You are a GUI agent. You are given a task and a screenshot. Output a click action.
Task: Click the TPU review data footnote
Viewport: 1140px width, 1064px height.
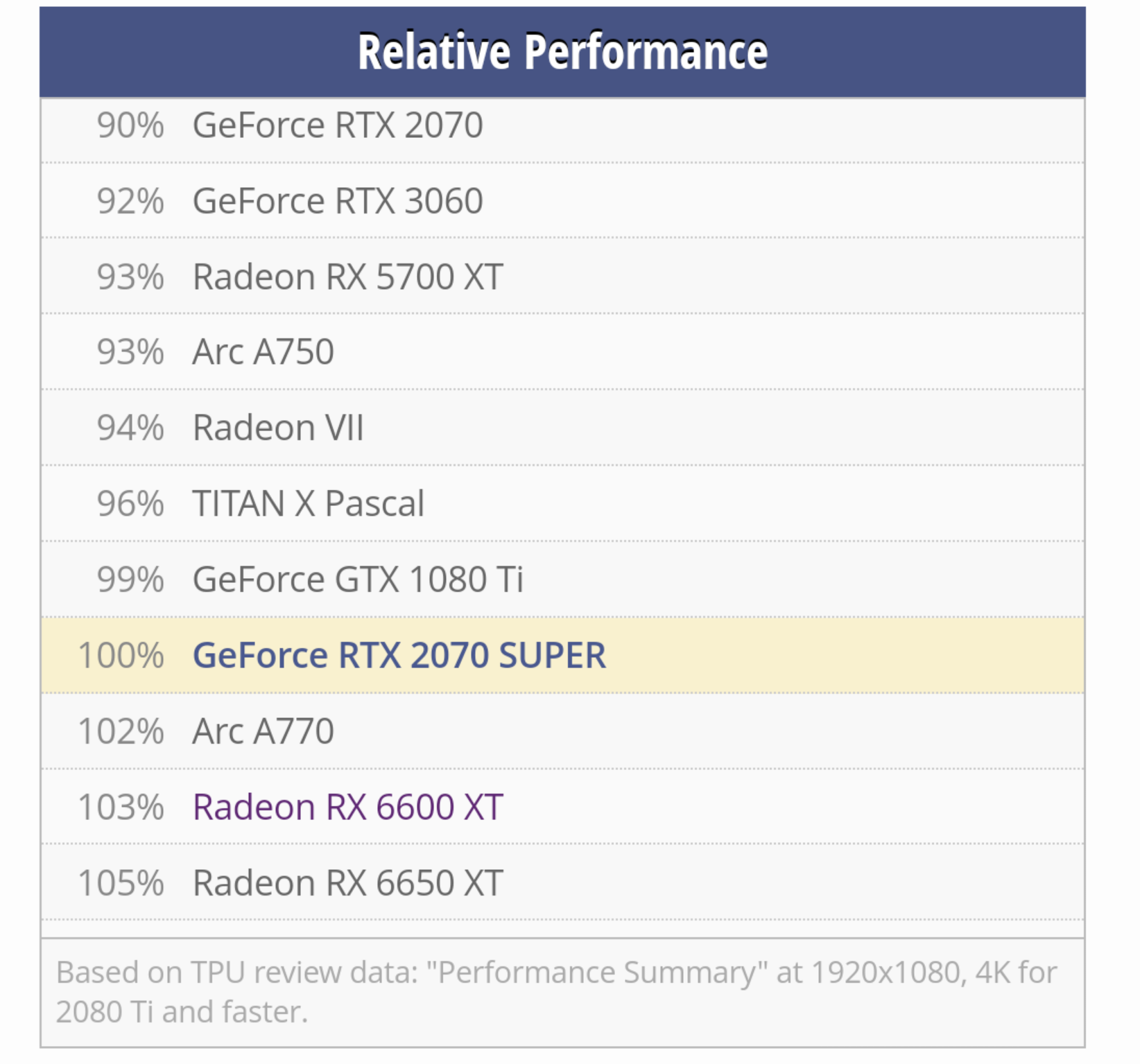coord(556,992)
